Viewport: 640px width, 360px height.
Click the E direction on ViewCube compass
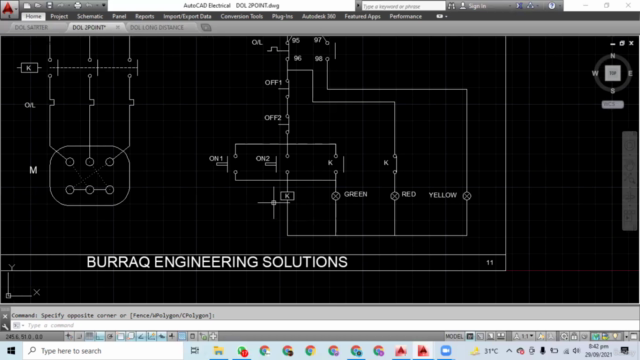point(630,73)
